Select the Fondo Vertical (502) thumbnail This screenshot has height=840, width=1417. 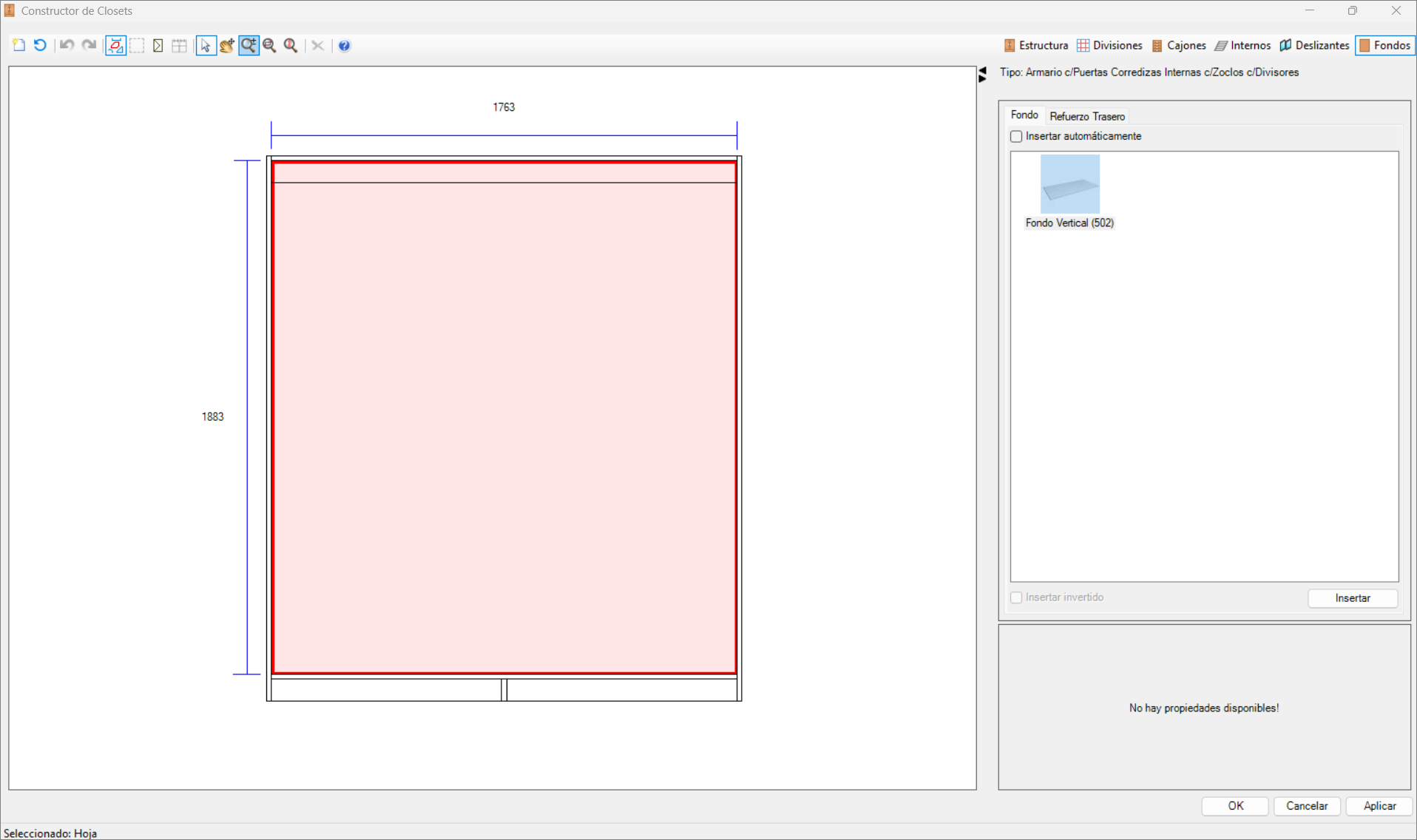[1070, 183]
